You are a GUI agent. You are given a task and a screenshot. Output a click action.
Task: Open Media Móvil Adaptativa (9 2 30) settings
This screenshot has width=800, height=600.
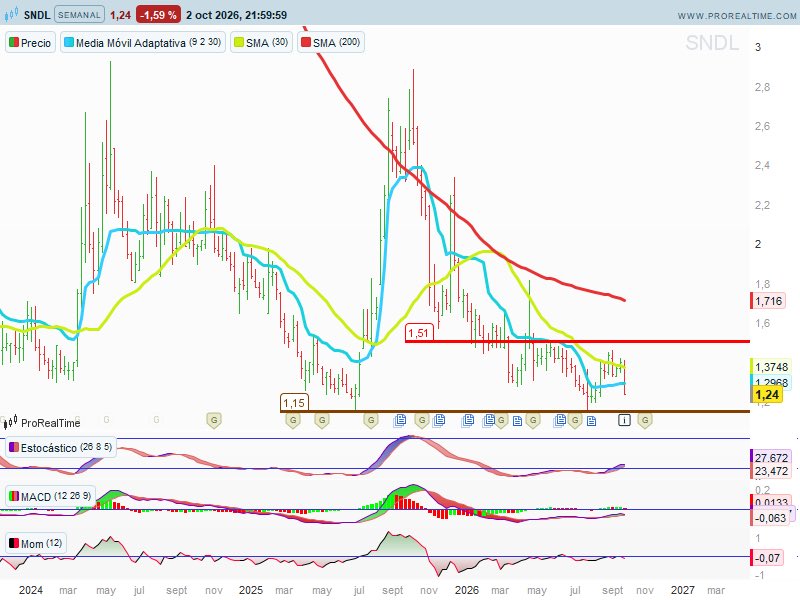click(143, 42)
